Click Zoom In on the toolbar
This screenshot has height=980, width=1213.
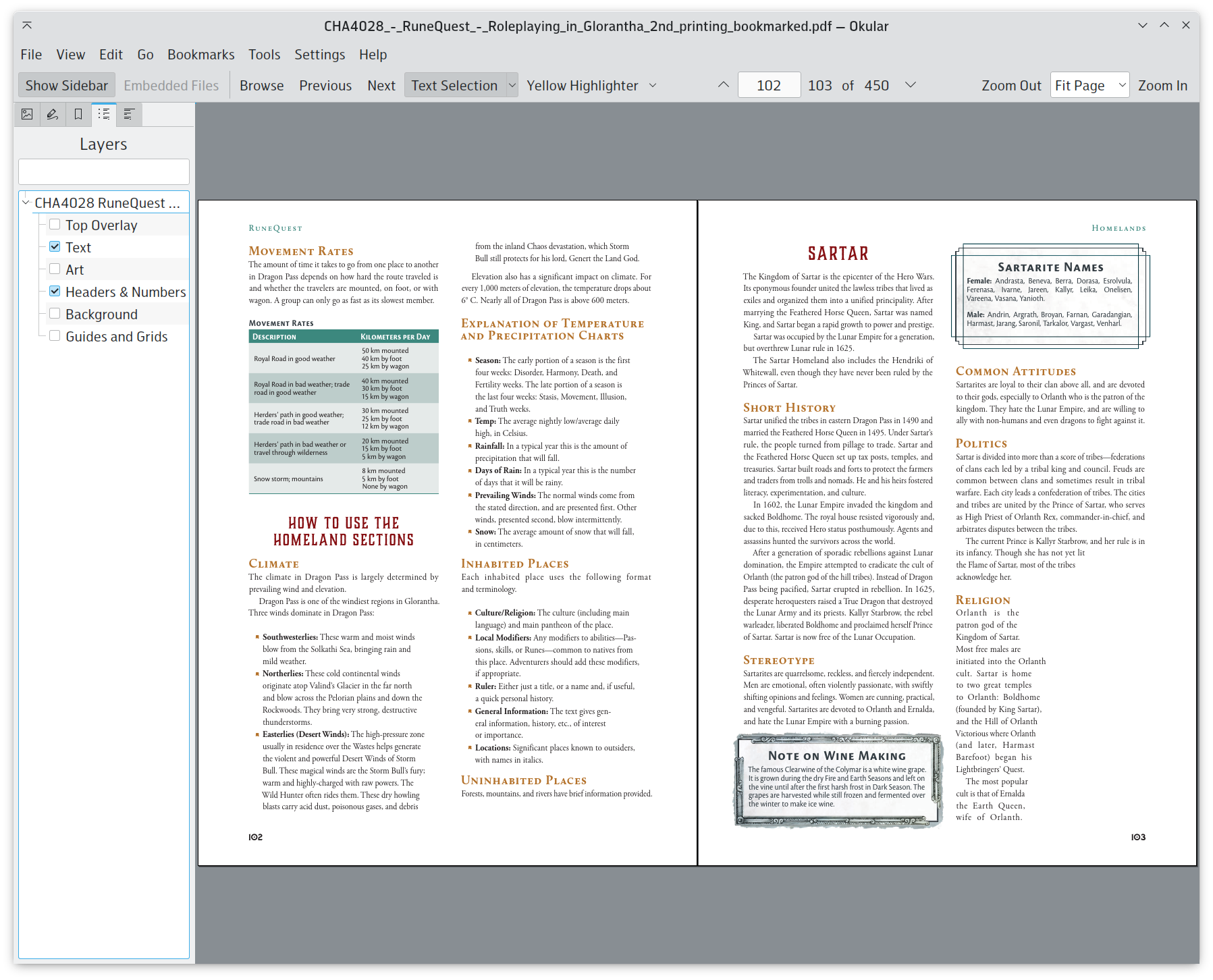[1162, 85]
